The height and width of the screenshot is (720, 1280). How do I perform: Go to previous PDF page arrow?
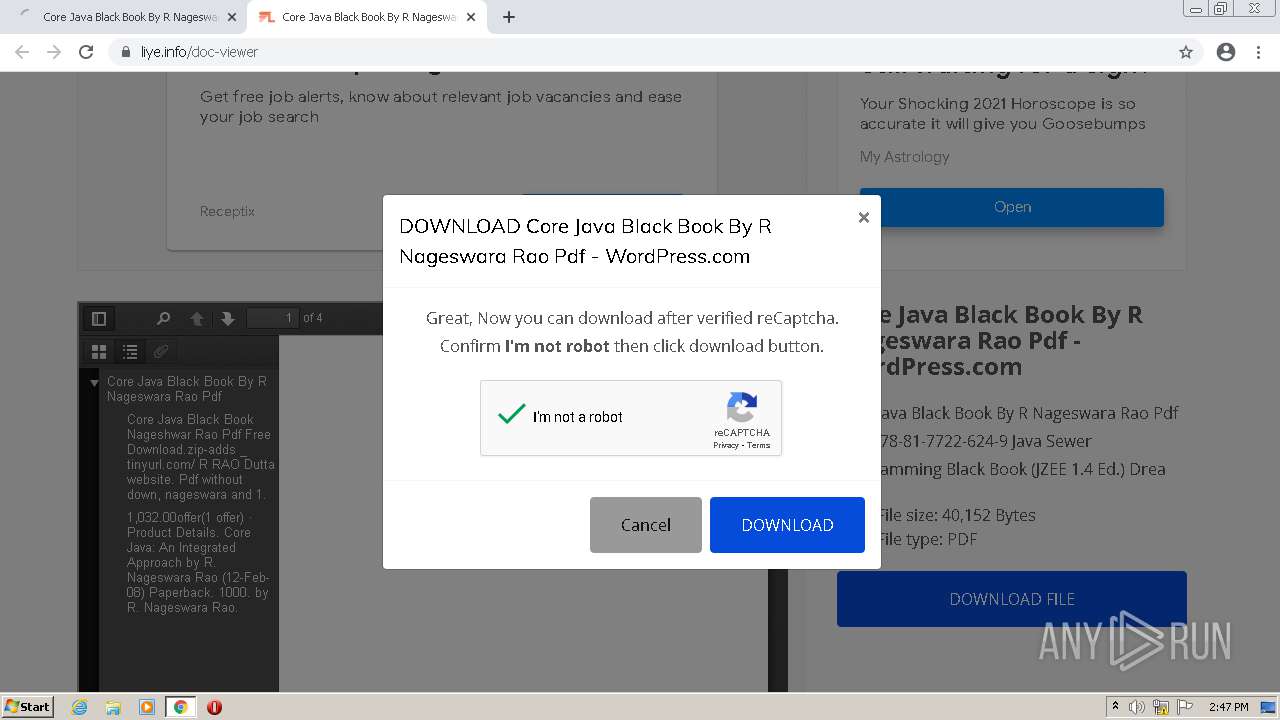[x=197, y=318]
